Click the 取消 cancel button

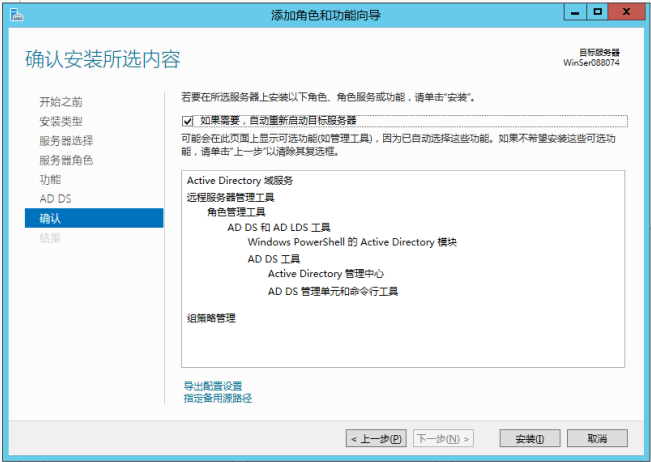(x=597, y=438)
